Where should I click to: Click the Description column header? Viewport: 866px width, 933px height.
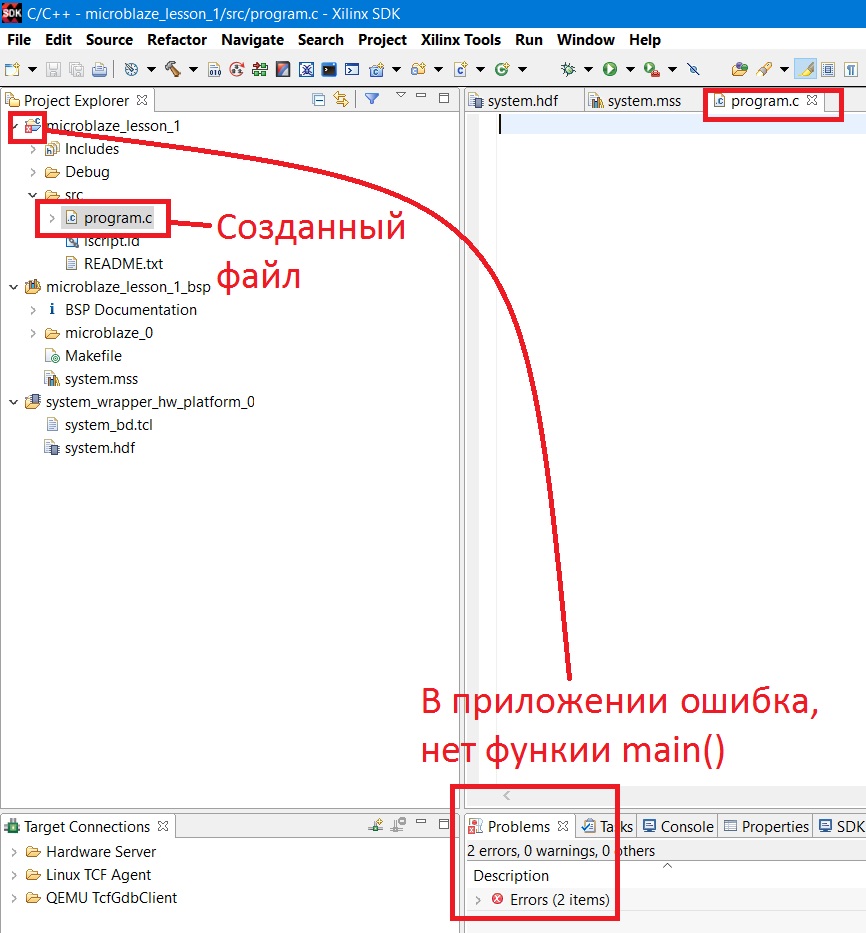[511, 875]
